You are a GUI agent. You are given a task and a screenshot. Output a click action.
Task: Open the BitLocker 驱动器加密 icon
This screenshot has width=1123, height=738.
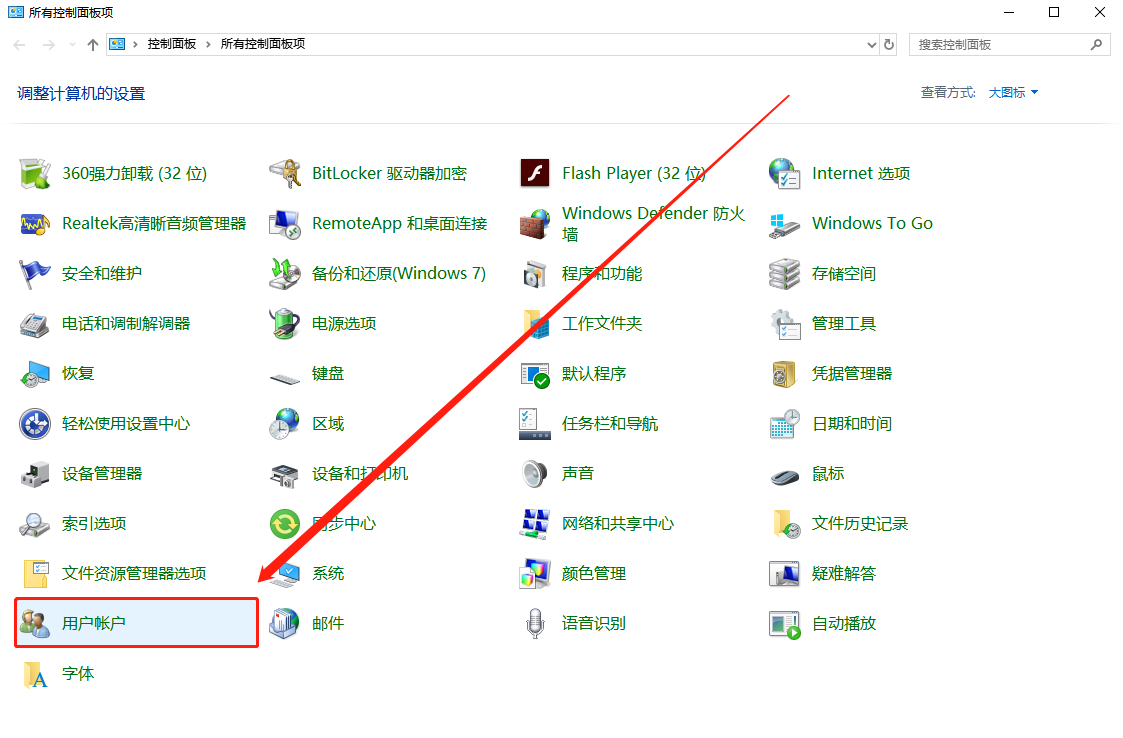click(x=284, y=173)
